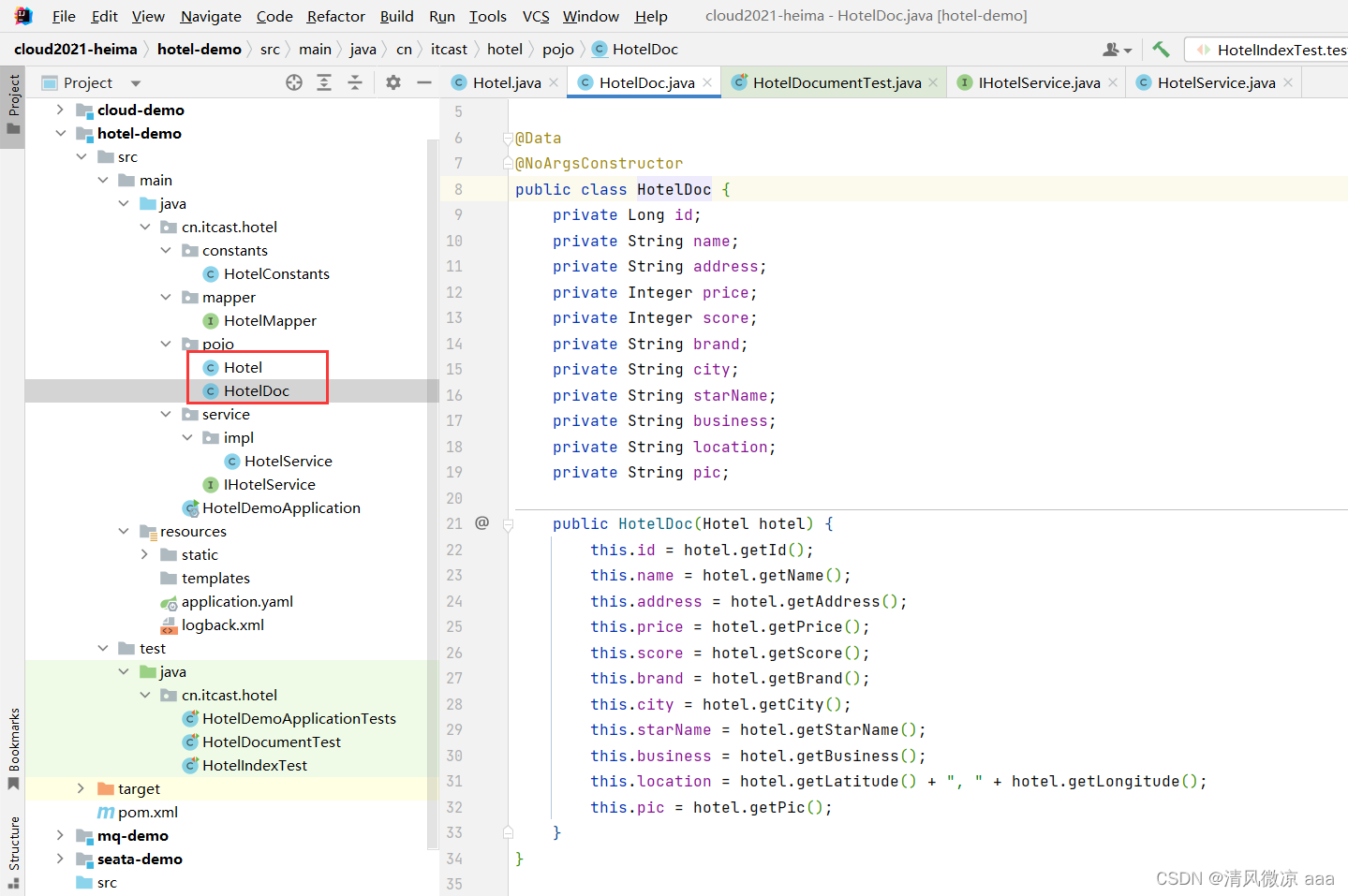Open Project panel settings gear
The height and width of the screenshot is (896, 1348).
click(x=393, y=82)
